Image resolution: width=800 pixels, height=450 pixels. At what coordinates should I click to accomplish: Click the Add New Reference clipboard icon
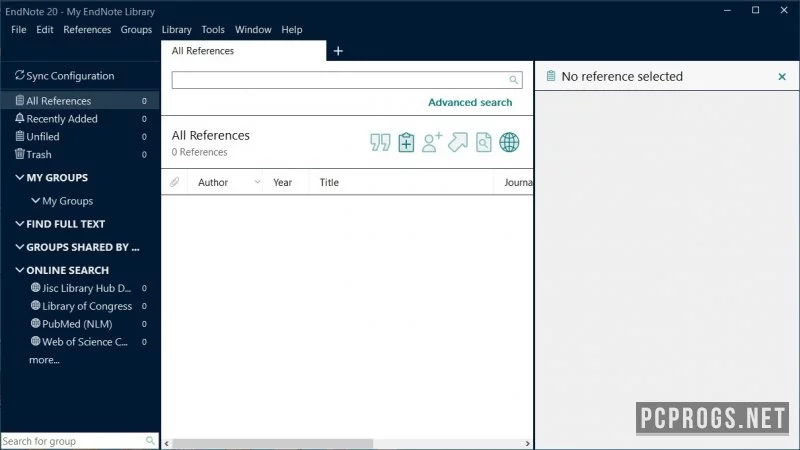coord(406,142)
